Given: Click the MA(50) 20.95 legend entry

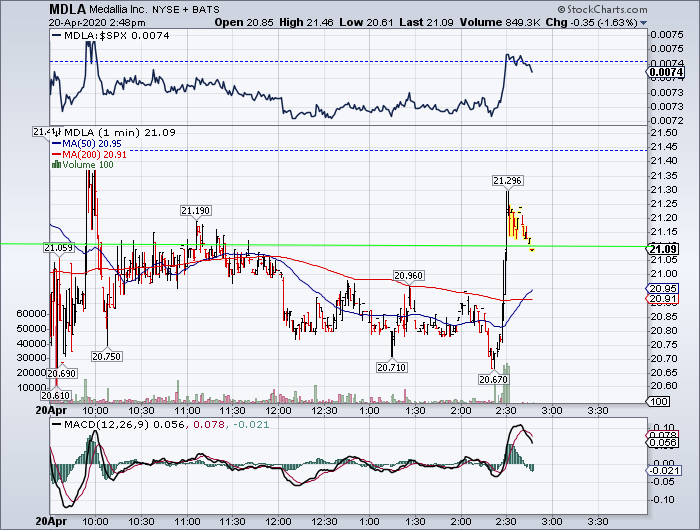Looking at the screenshot, I should point(87,144).
